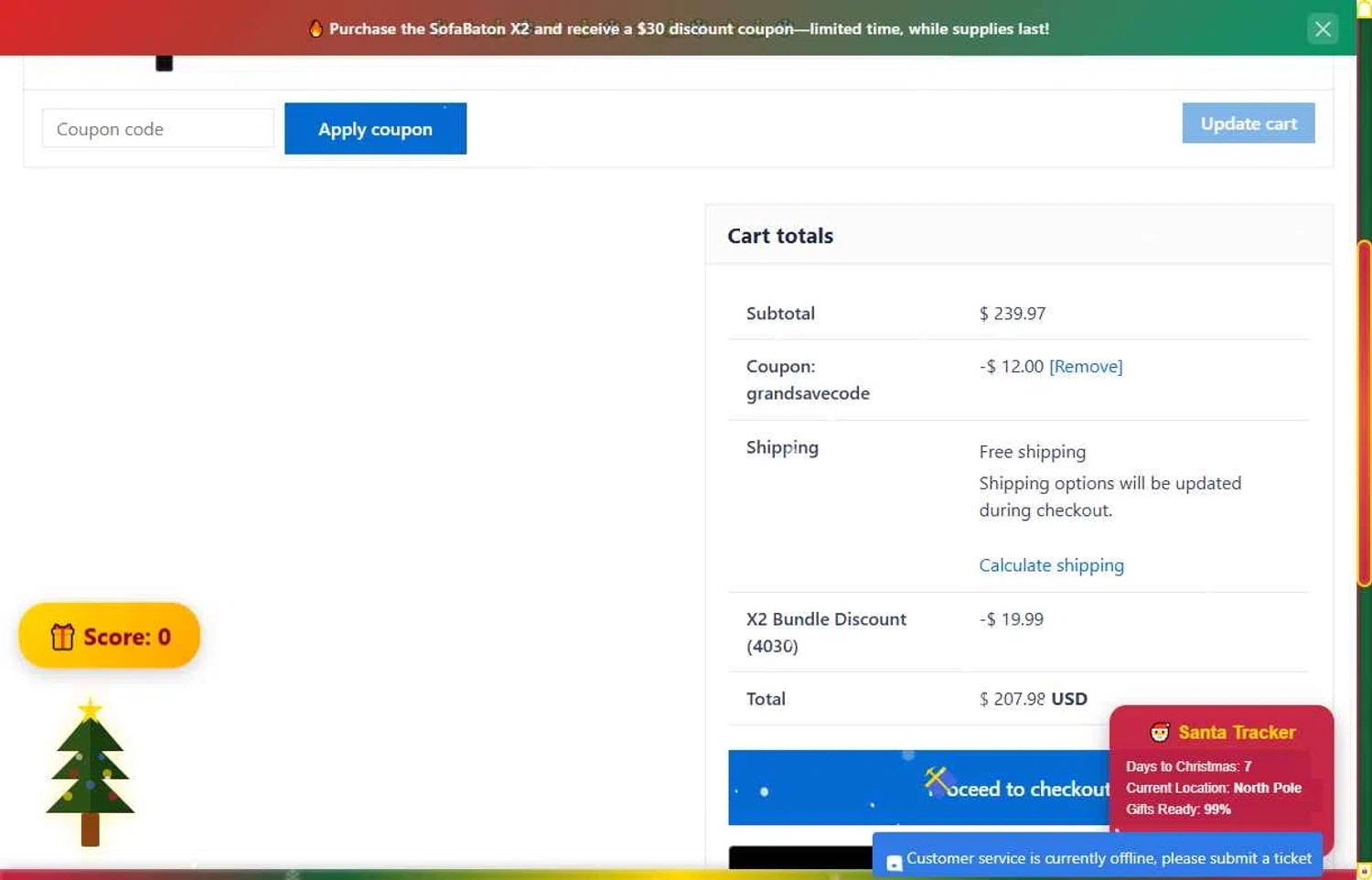The image size is (1372, 880).
Task: Click the fire icon in promo banner
Action: pos(316,28)
